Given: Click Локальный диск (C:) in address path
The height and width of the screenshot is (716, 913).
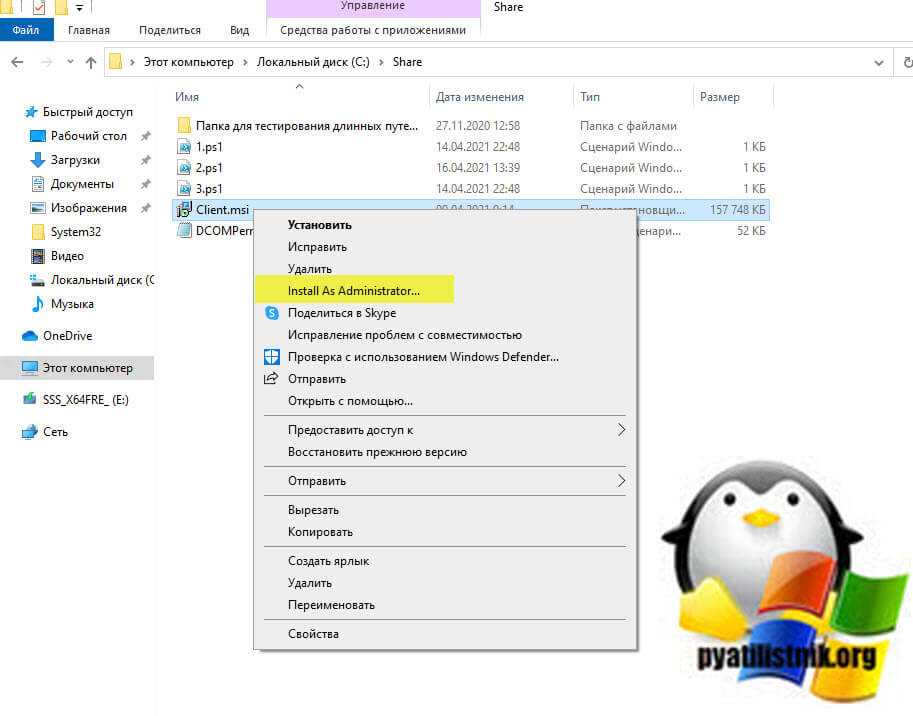Looking at the screenshot, I should click(313, 62).
